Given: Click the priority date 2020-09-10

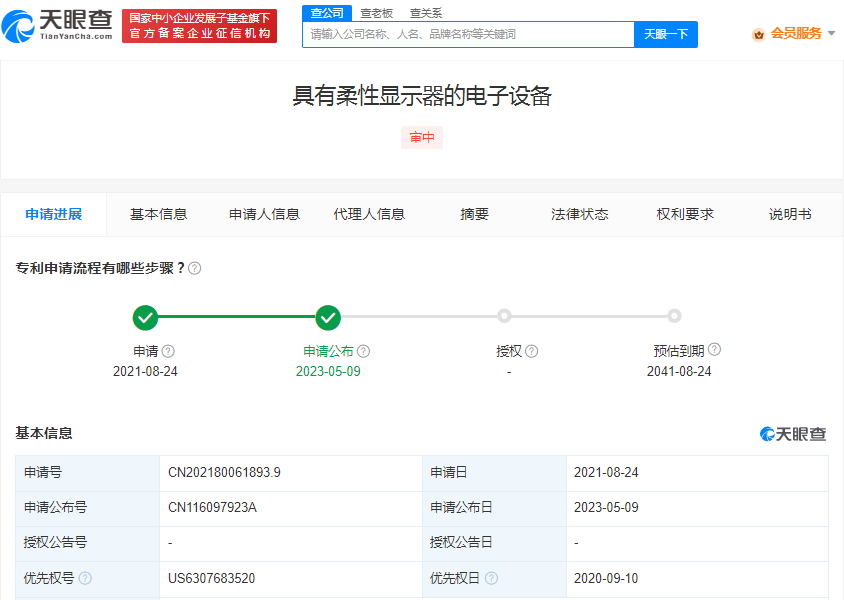Looking at the screenshot, I should 606,578.
